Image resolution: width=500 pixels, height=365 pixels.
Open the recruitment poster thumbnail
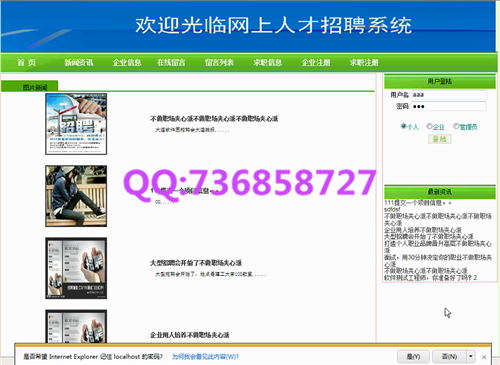click(76, 124)
